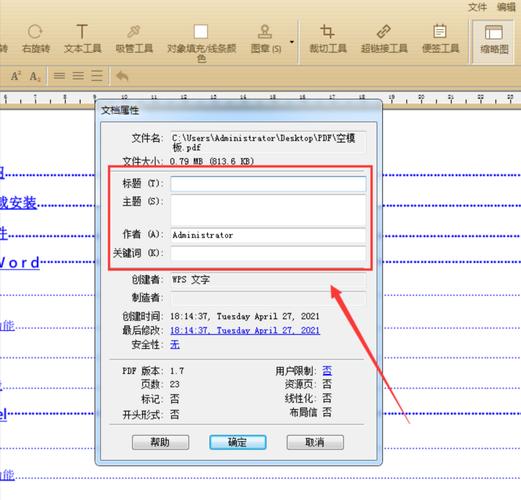Open the last modified date link
521x500 pixels.
[245, 330]
